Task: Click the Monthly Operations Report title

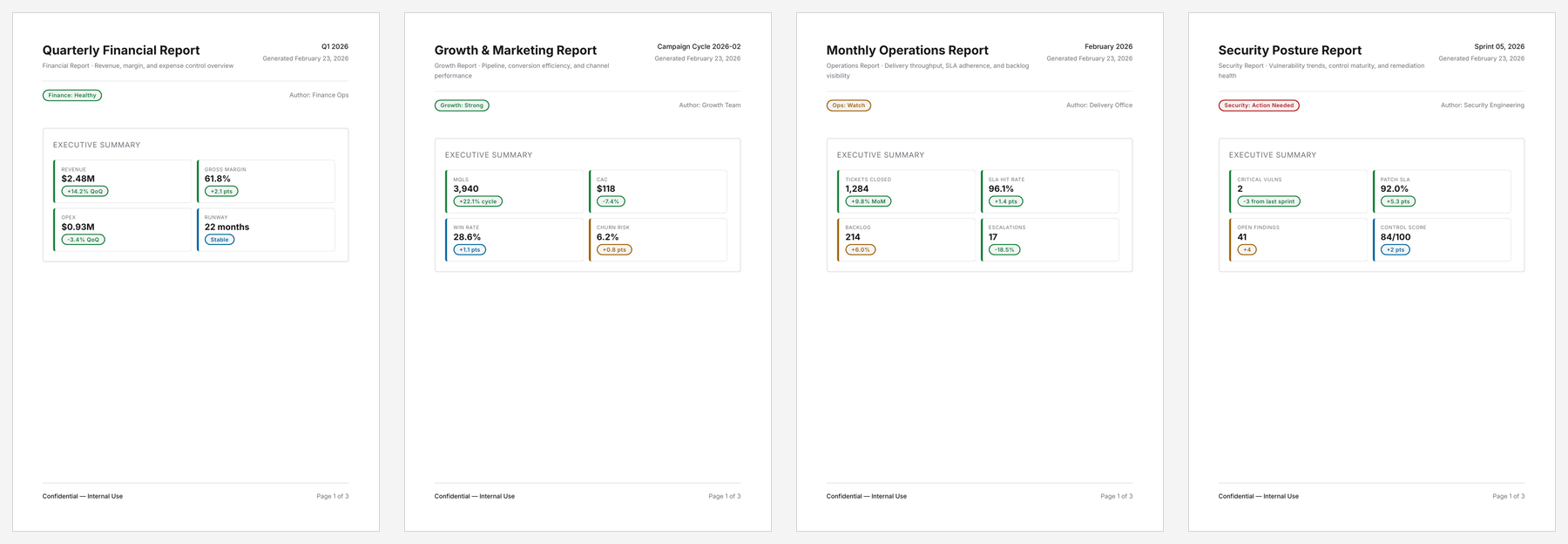Action: click(x=907, y=51)
